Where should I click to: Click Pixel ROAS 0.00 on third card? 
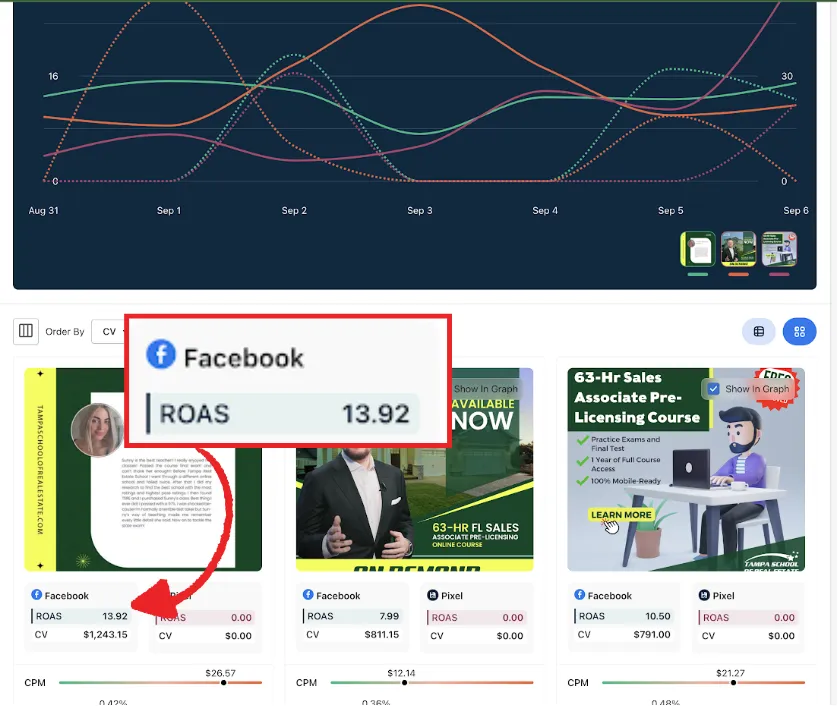click(748, 618)
